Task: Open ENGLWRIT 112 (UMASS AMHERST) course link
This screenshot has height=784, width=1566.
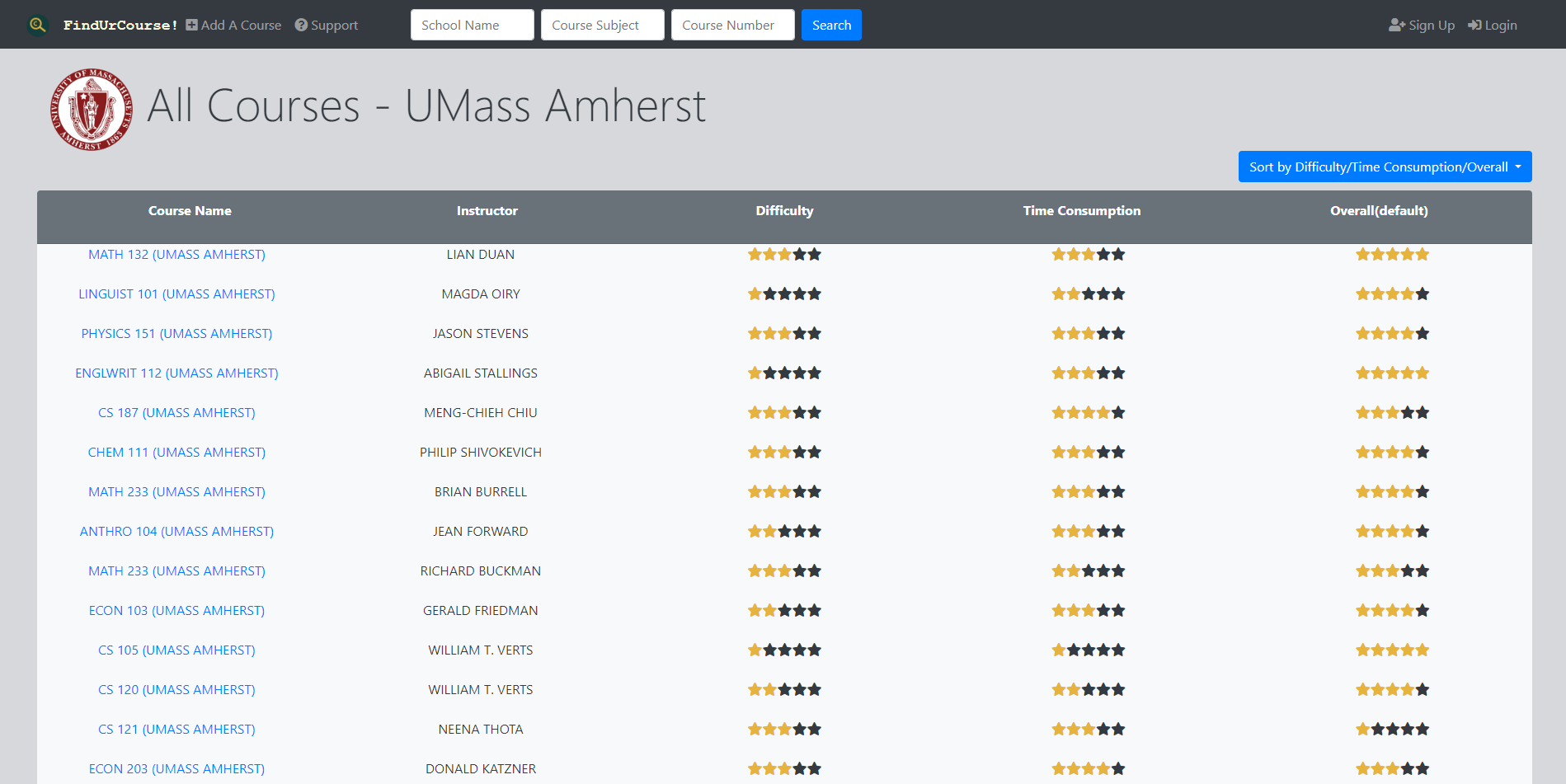Action: [x=176, y=373]
